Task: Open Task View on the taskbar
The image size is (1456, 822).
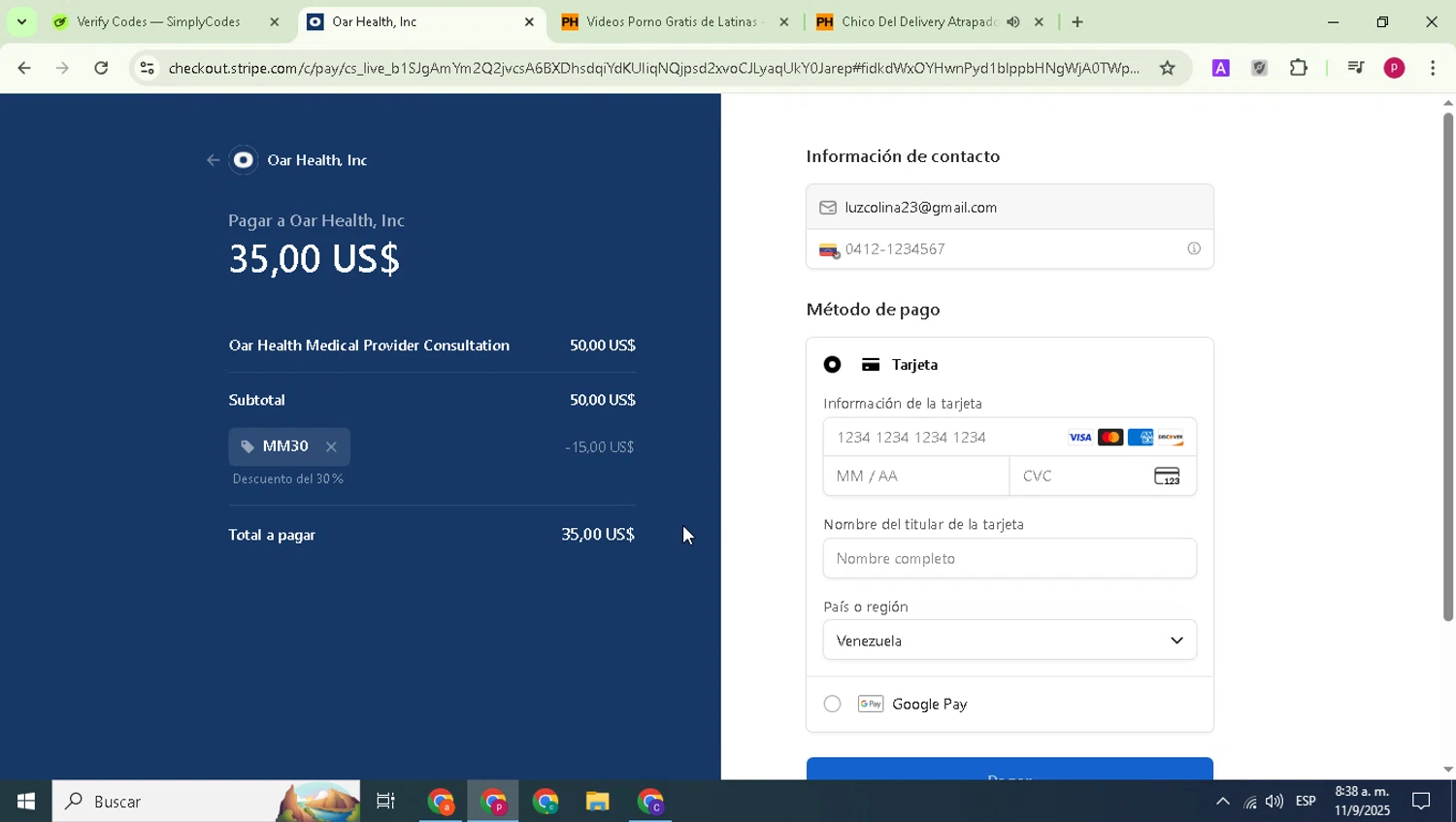Action: pyautogui.click(x=385, y=802)
